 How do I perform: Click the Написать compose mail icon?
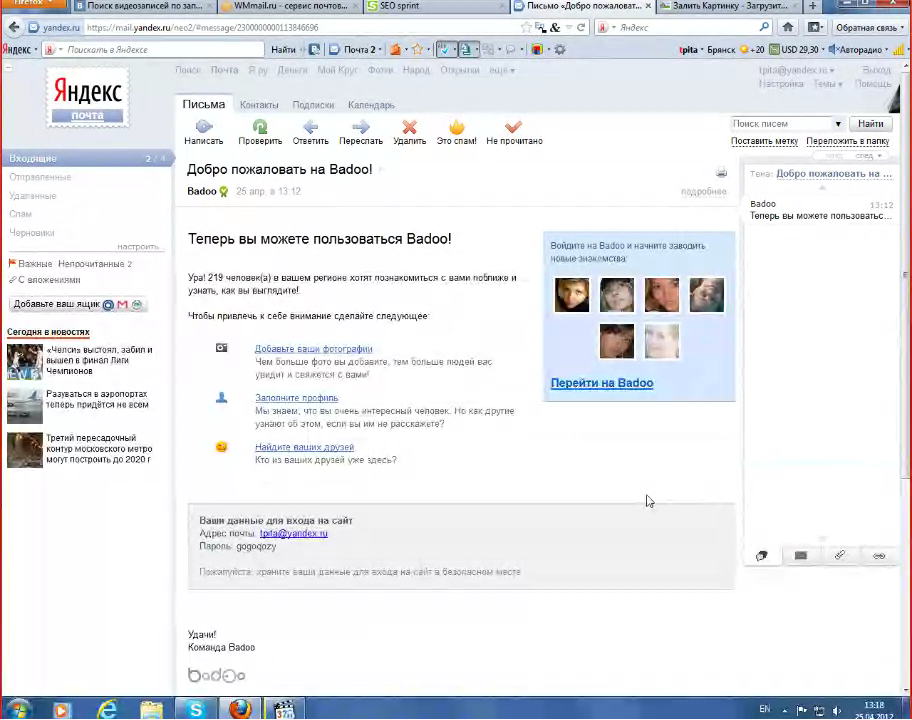[x=204, y=126]
